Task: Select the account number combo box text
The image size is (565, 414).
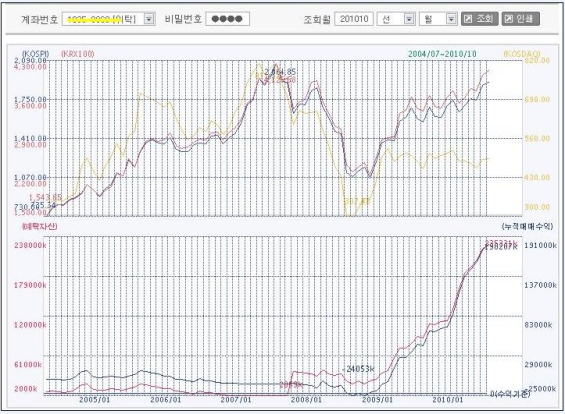Action: pos(103,19)
